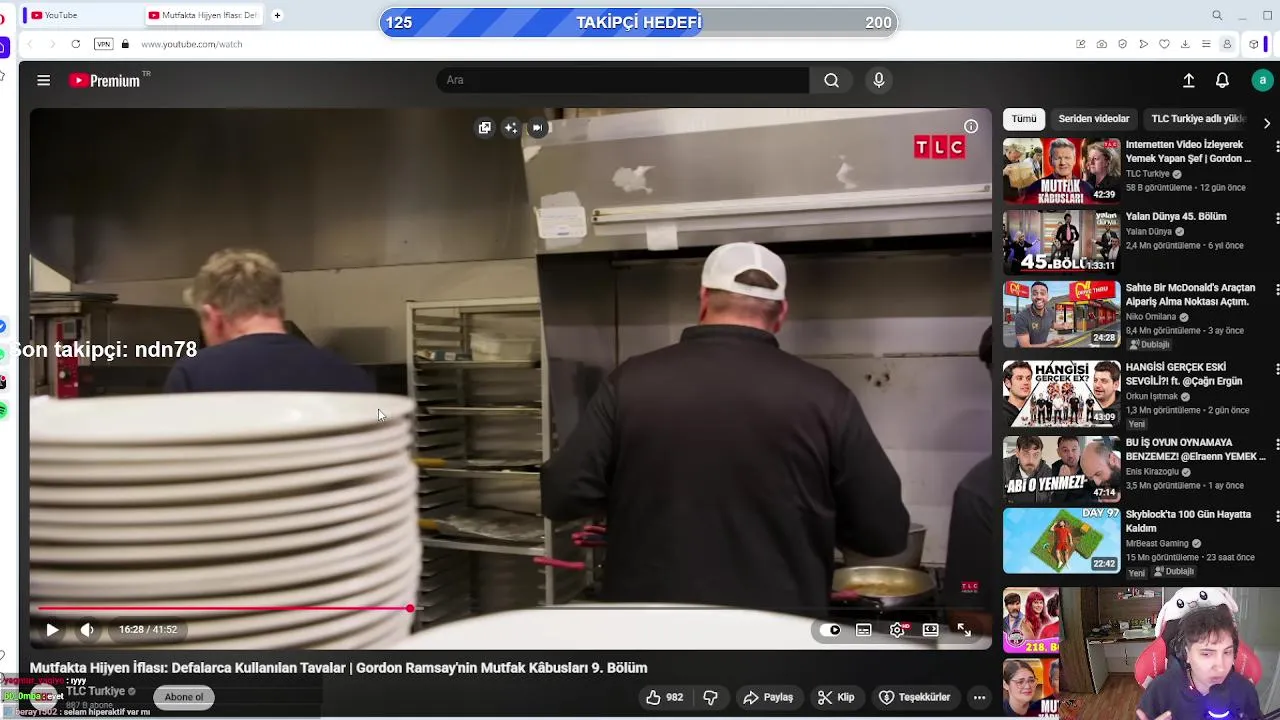
Task: Open more actions three-dot menu
Action: 979,697
